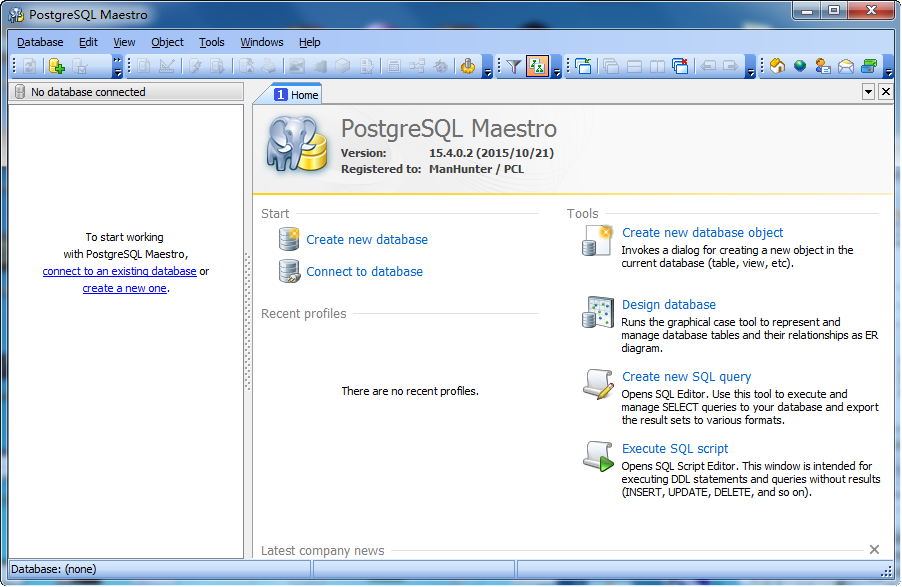Toggle the highlighted tree-view explorer button

537,66
